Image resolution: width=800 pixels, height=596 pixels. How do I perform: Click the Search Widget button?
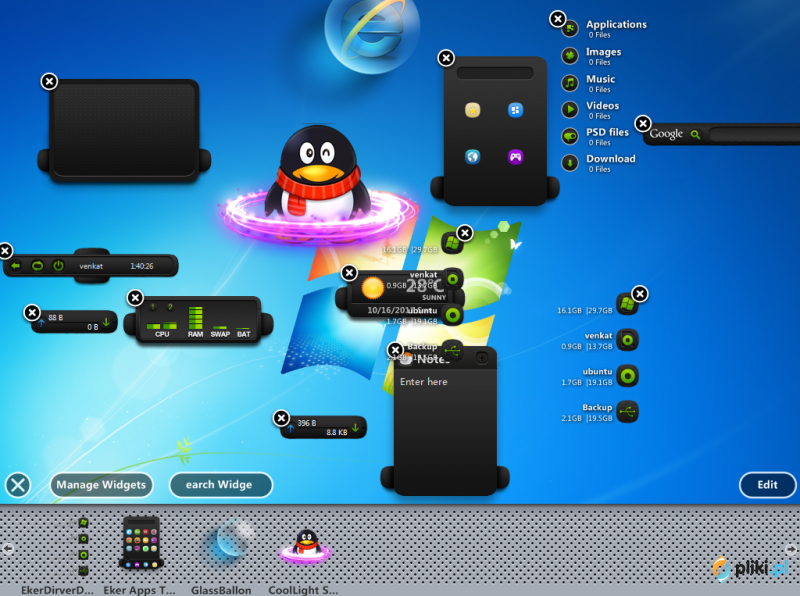(x=220, y=485)
